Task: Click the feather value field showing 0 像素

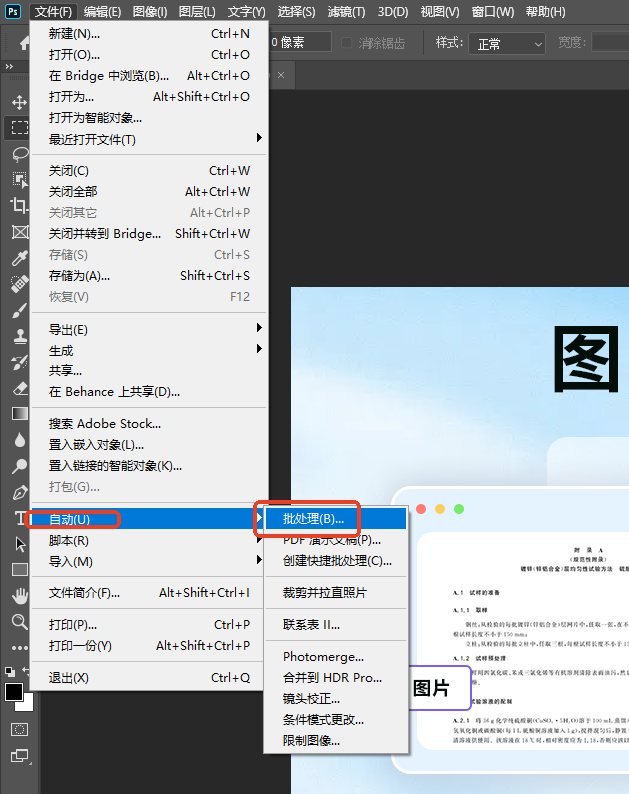Action: click(300, 42)
